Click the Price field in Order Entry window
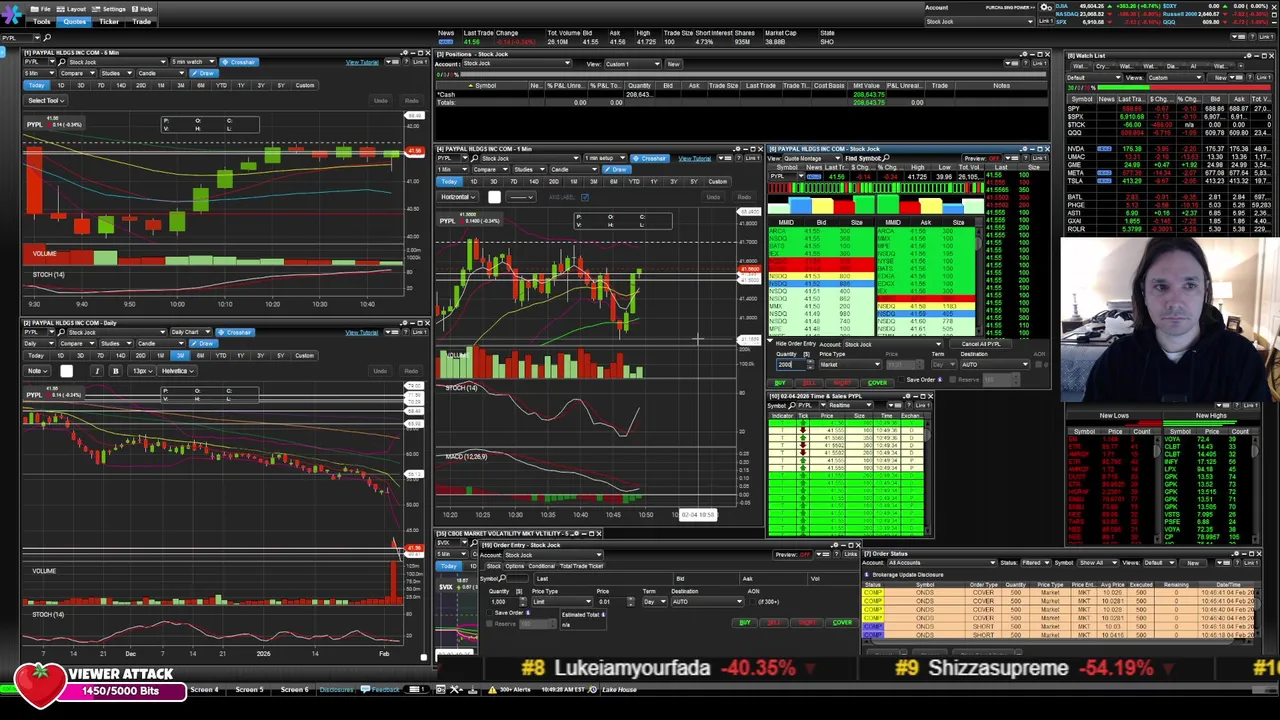Screen dimensions: 1280x720 click(x=611, y=601)
